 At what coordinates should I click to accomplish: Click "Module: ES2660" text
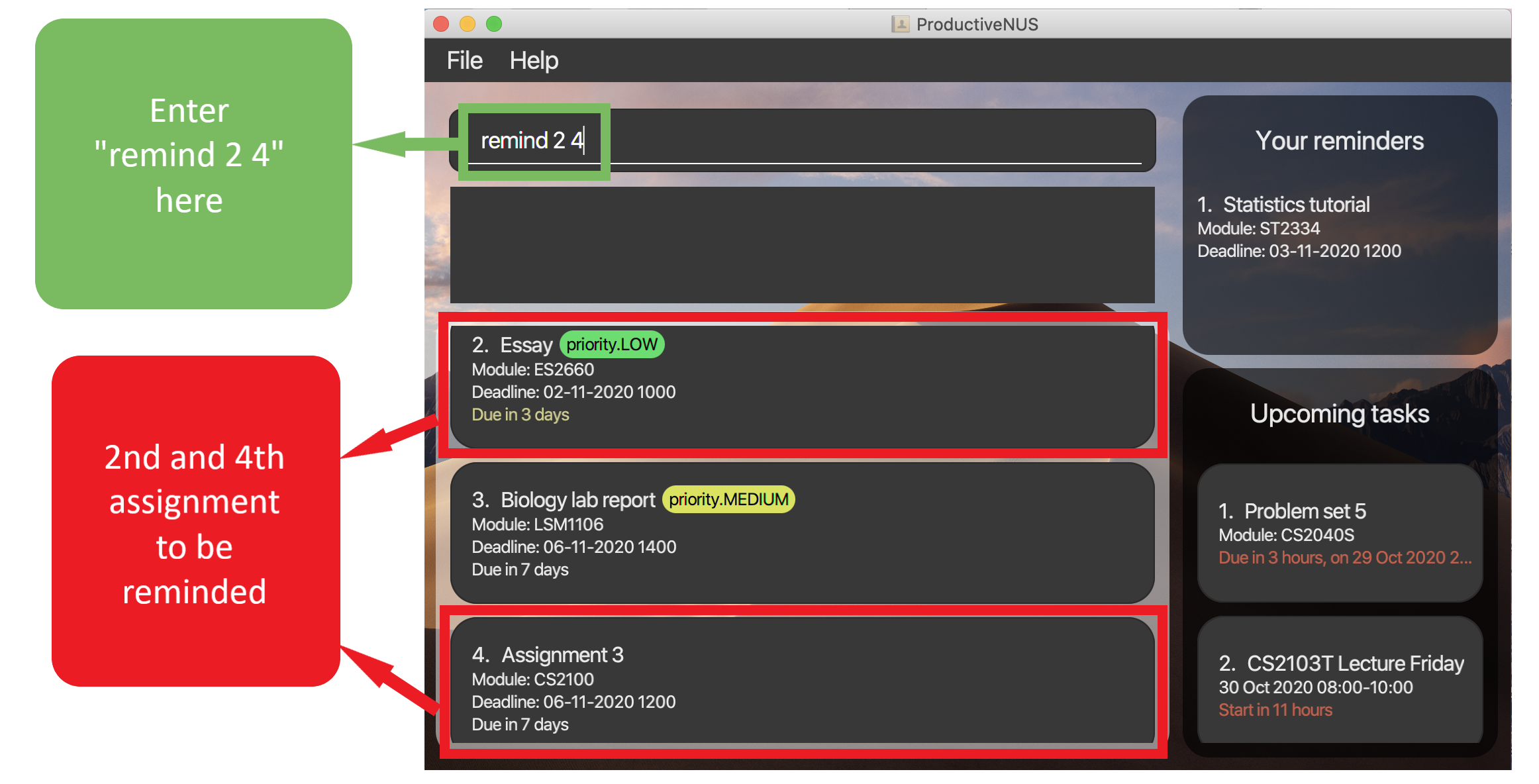(x=533, y=369)
